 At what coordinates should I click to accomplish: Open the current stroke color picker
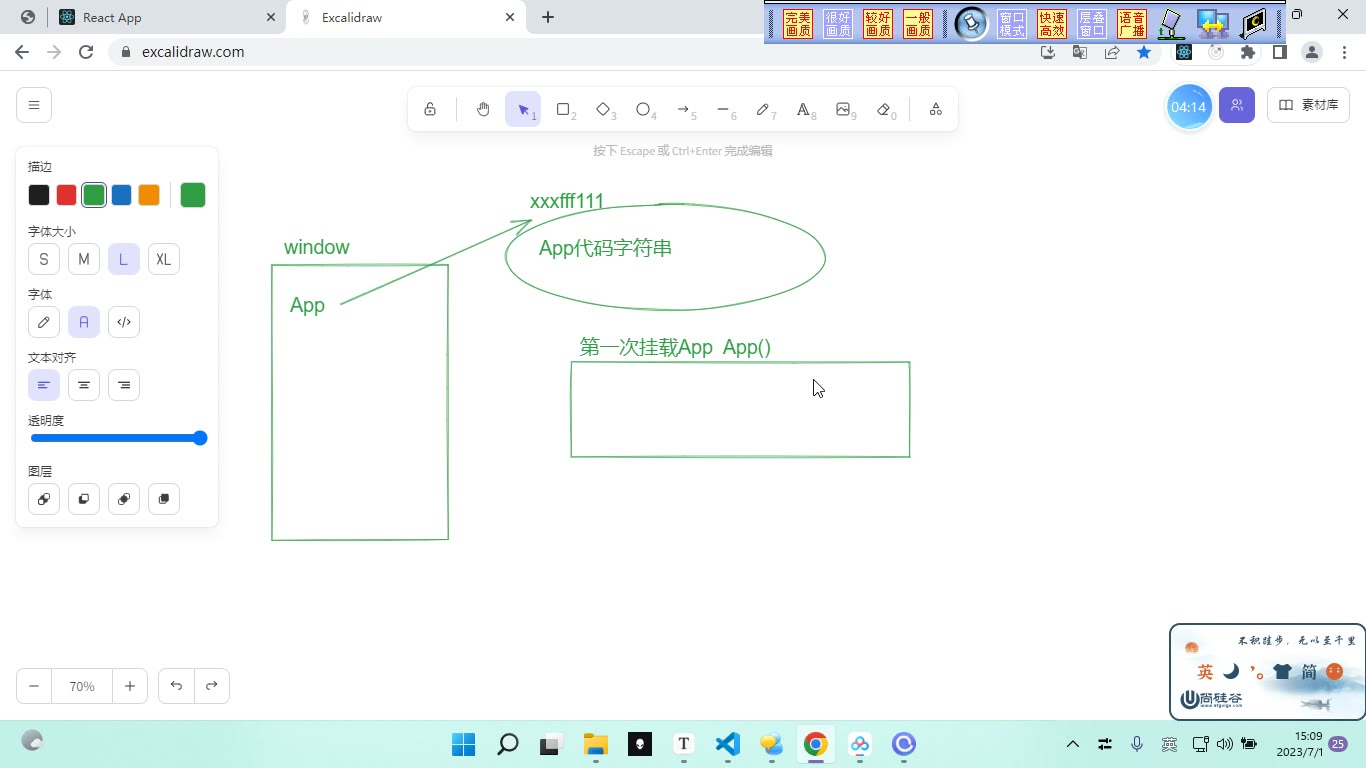193,195
